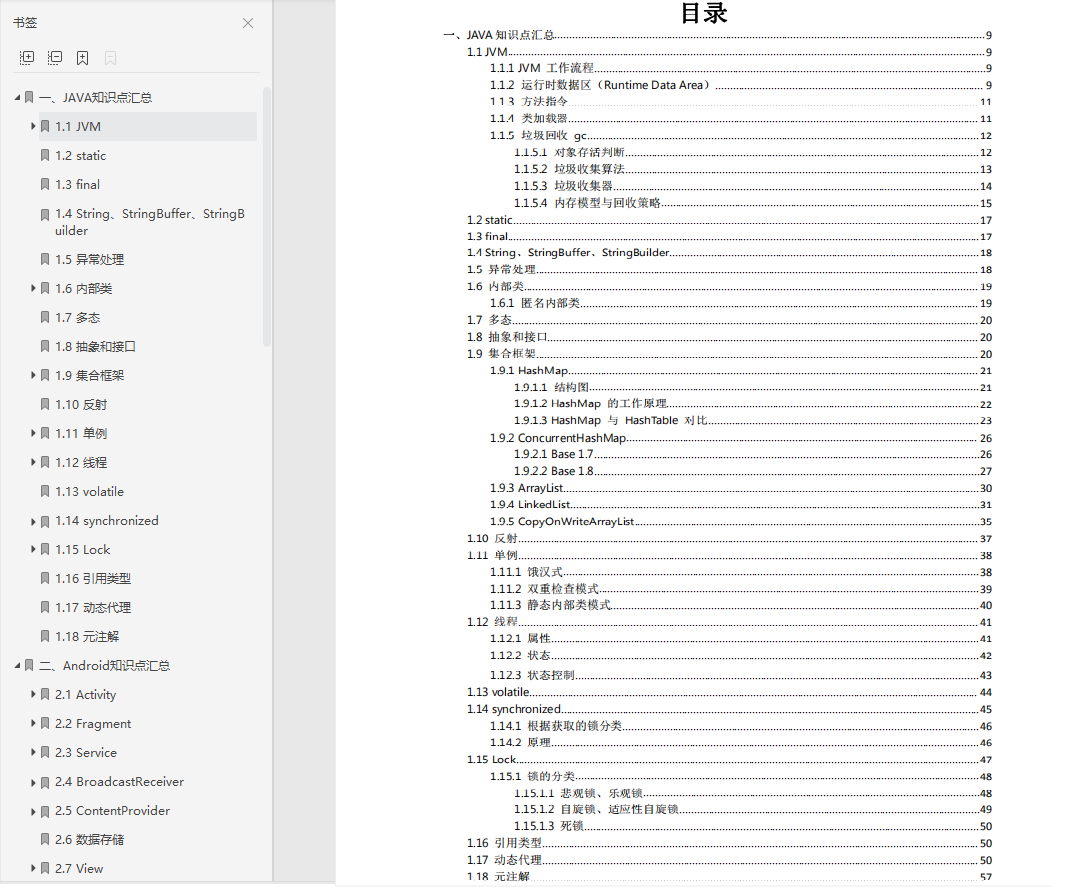The height and width of the screenshot is (889, 1083).
Task: Open the 1.2 static bookmark
Action: [80, 156]
